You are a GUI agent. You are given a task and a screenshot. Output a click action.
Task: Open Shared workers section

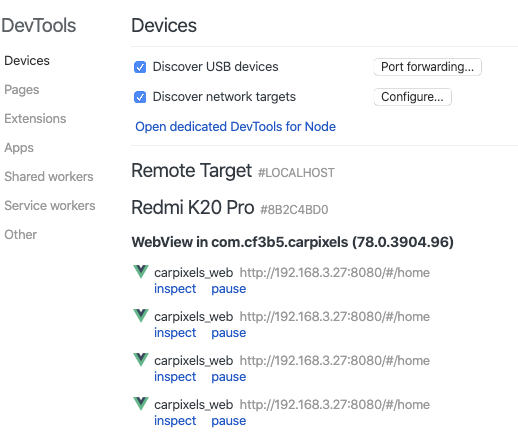click(x=49, y=177)
